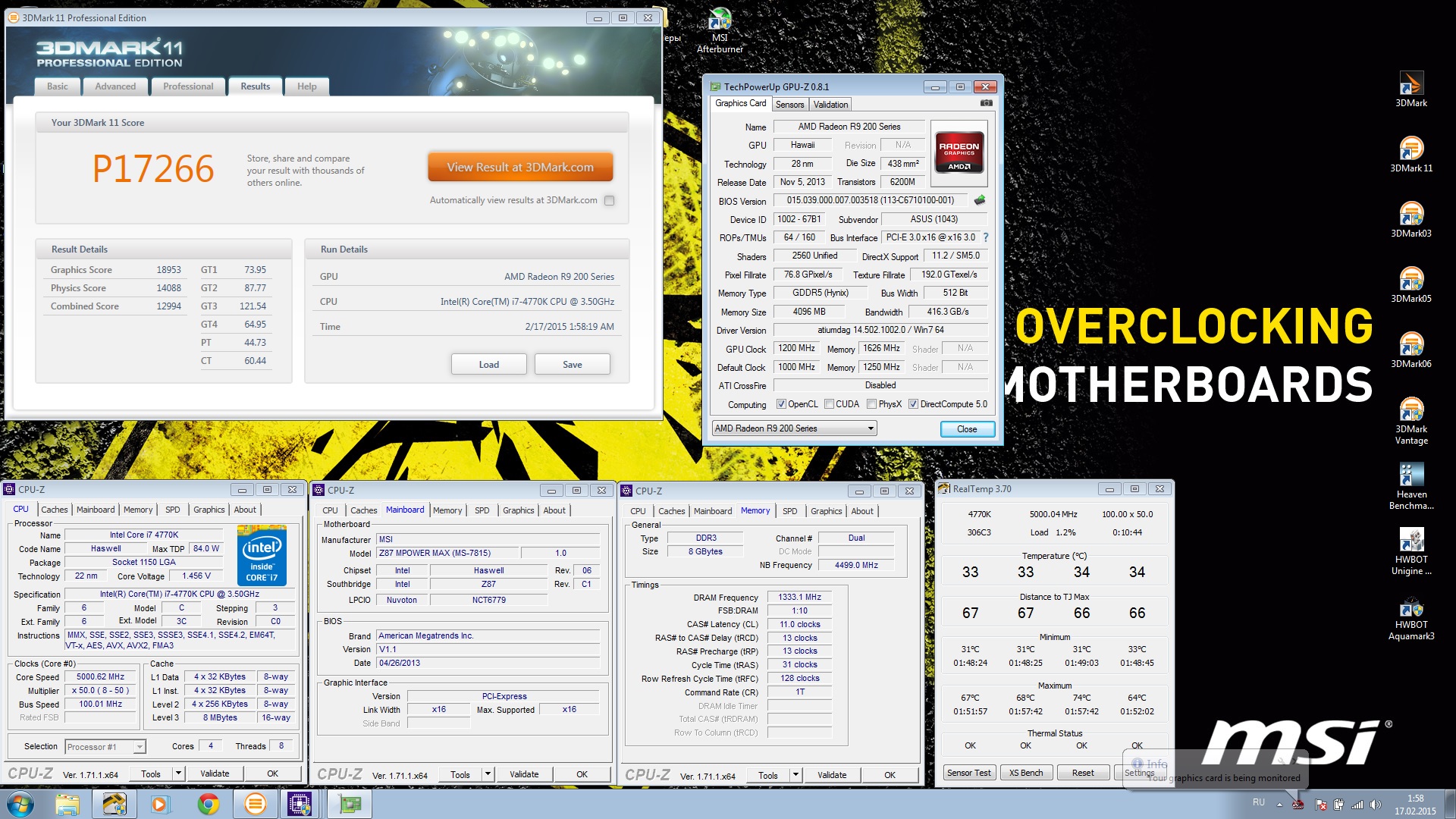The image size is (1456, 819).
Task: Click the Action Center flag tray icon
Action: click(x=1321, y=805)
